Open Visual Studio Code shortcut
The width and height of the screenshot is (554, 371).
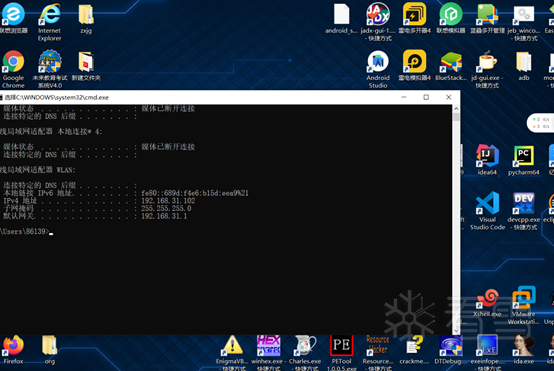(487, 211)
